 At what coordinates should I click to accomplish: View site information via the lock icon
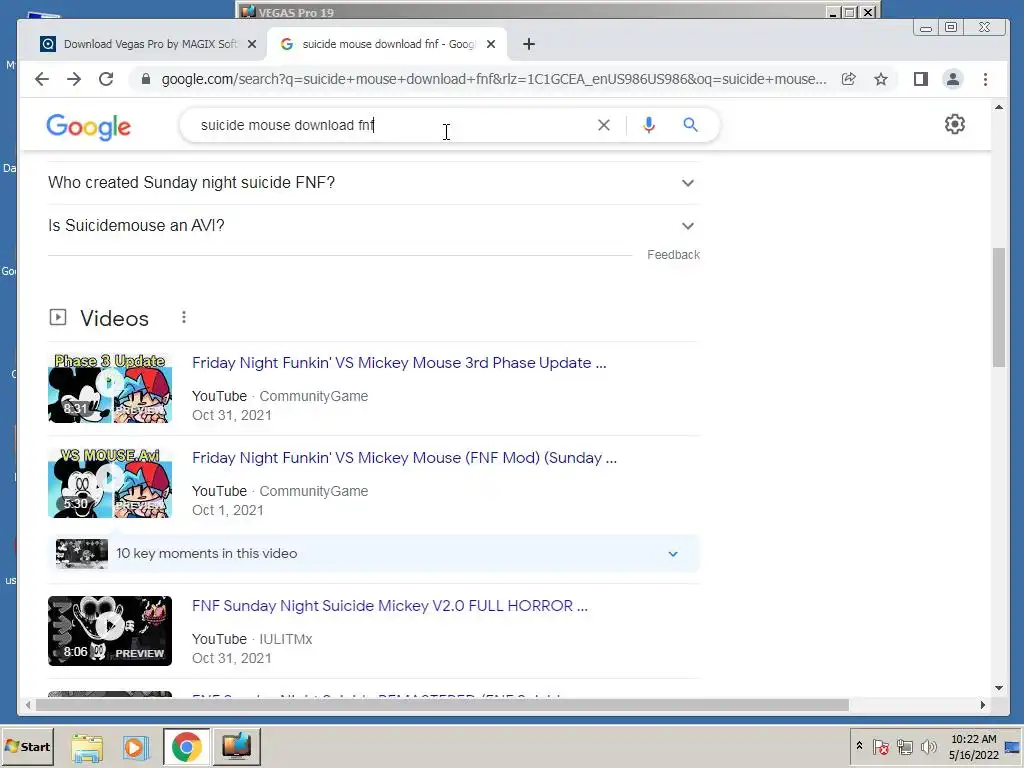146,79
